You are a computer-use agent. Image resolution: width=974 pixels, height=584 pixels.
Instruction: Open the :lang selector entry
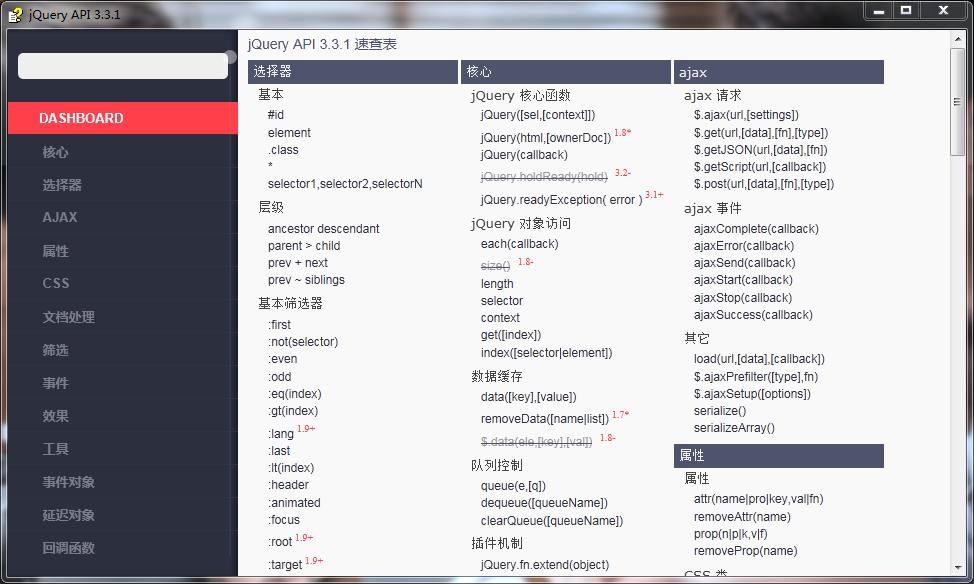click(x=281, y=434)
